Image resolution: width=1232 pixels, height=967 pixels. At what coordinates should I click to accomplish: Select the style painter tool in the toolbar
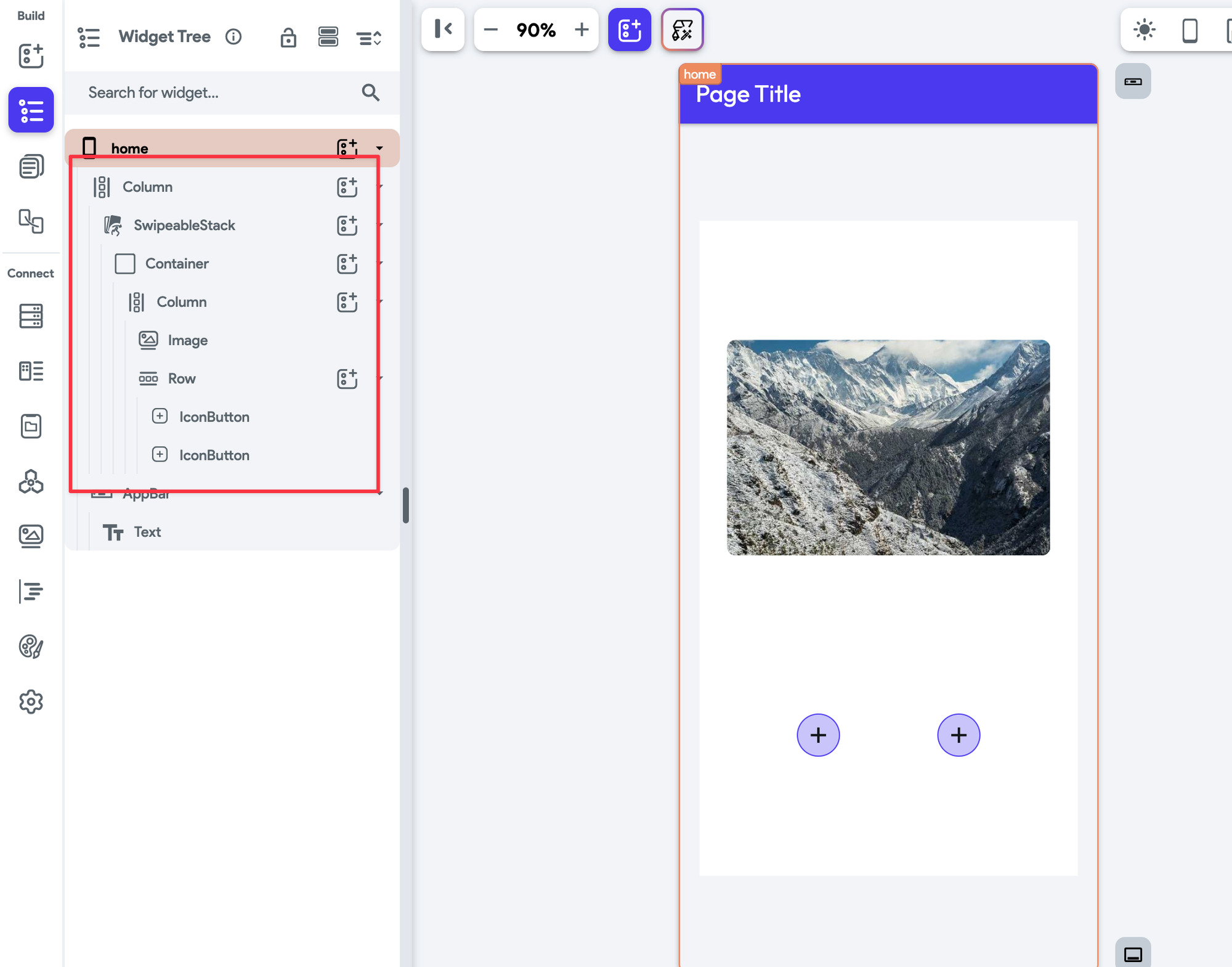pos(682,29)
